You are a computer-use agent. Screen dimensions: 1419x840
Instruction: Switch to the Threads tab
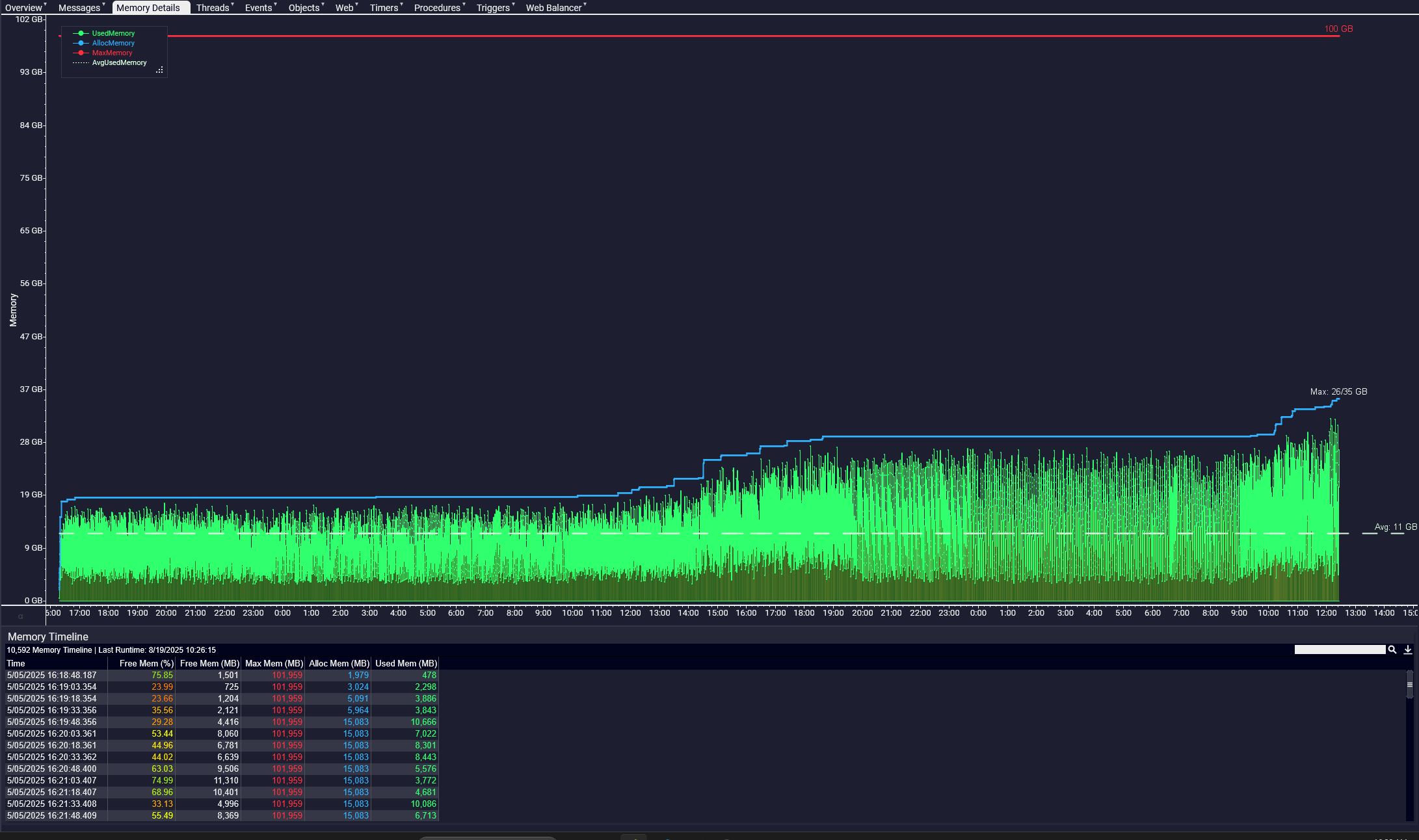[213, 8]
